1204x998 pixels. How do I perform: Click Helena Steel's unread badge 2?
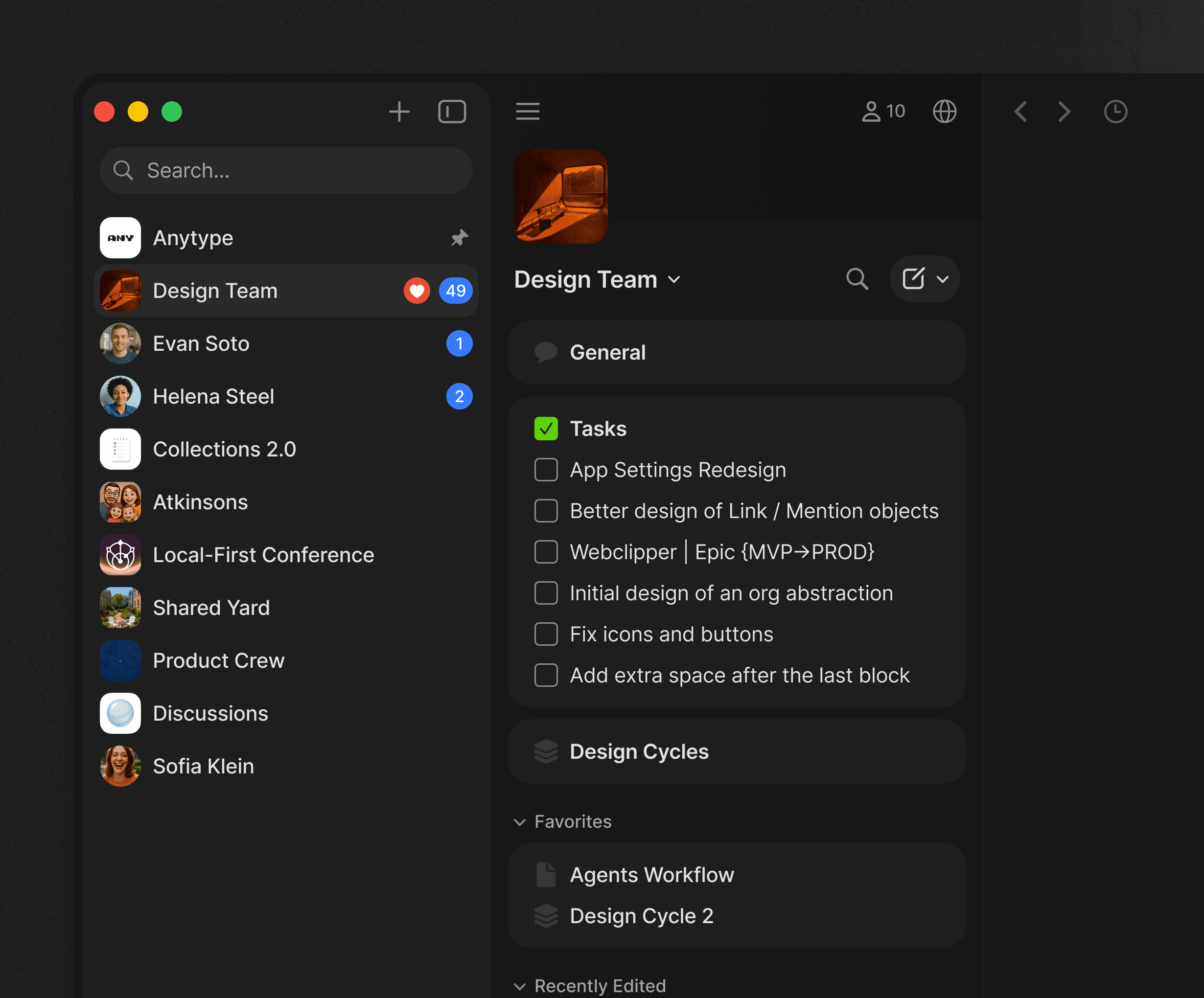(459, 396)
